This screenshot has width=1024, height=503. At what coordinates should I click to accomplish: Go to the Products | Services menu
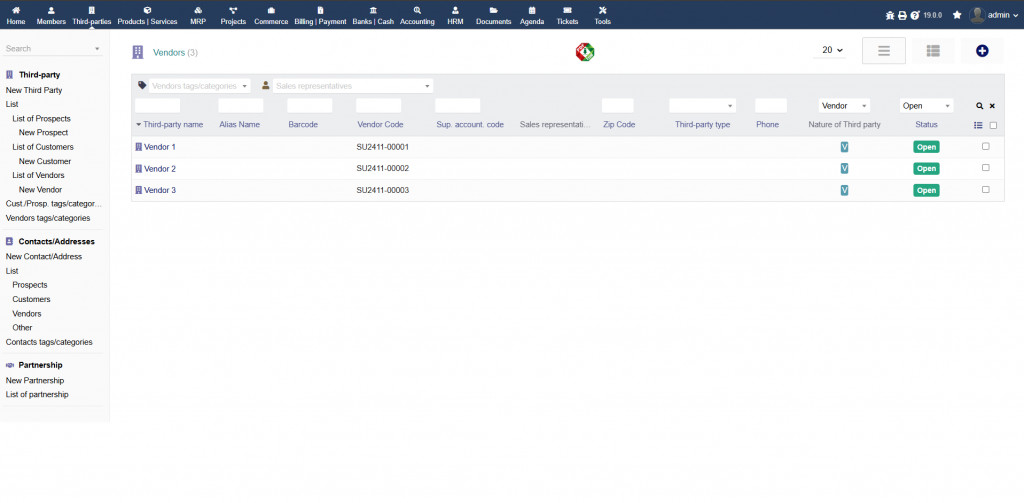coord(147,15)
